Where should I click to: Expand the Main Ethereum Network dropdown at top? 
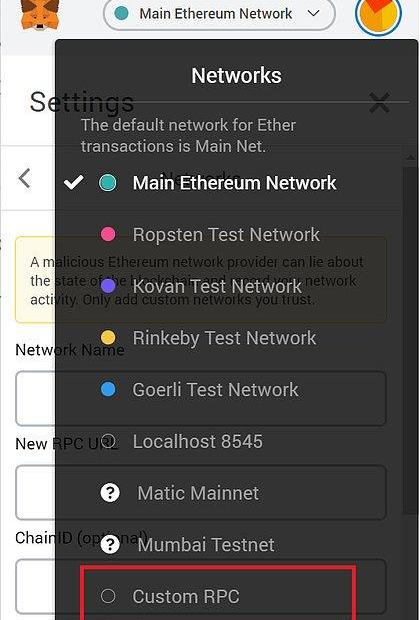point(219,14)
